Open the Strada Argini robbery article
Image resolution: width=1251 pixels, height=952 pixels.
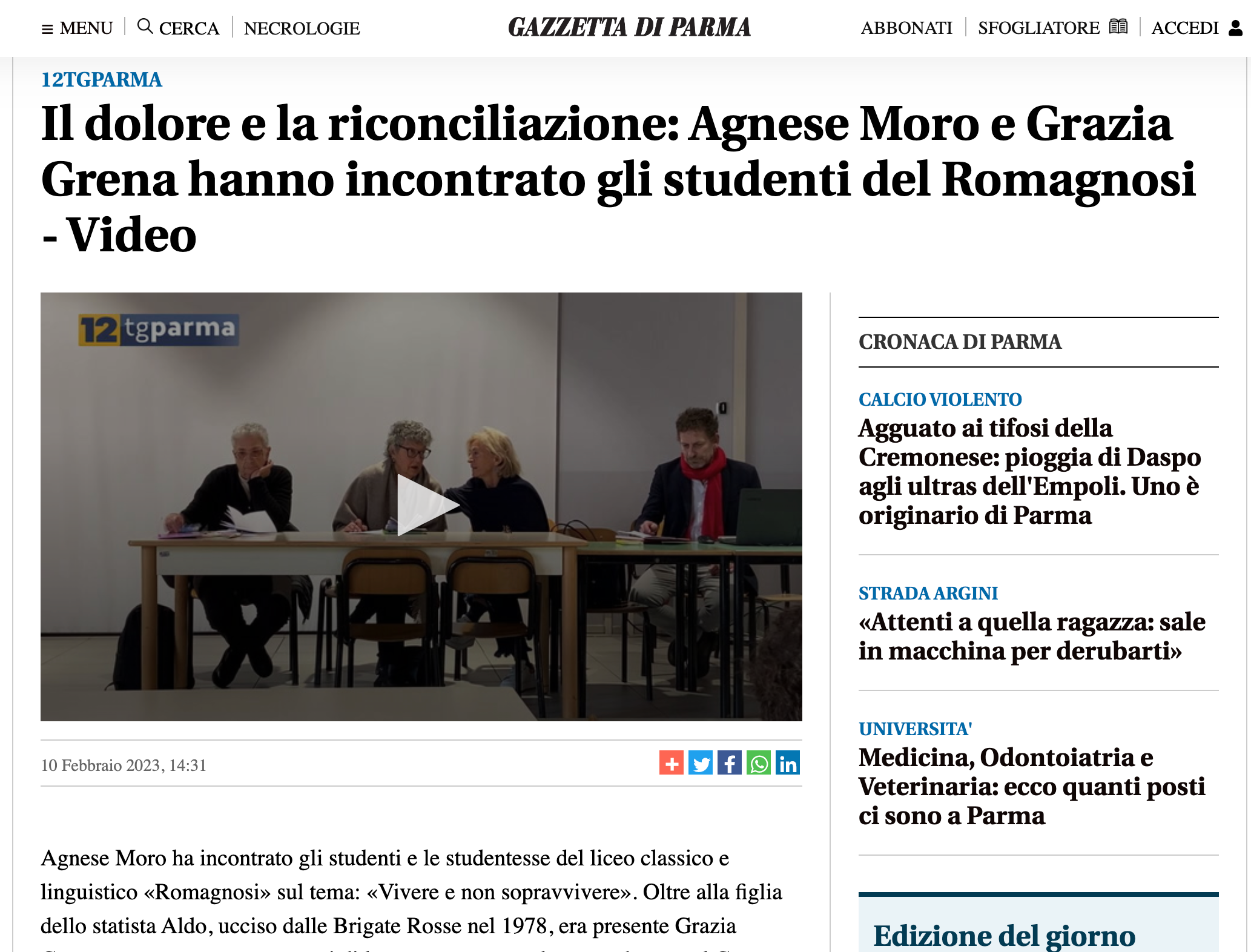(x=1032, y=636)
